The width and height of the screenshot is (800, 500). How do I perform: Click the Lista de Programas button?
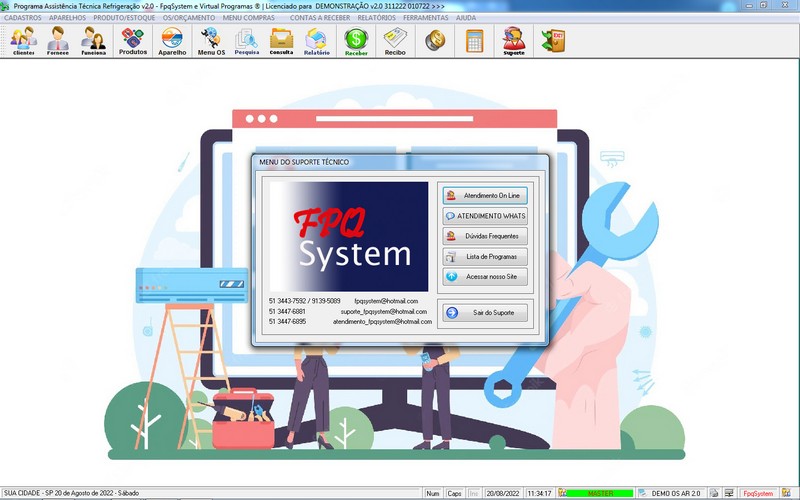point(485,257)
